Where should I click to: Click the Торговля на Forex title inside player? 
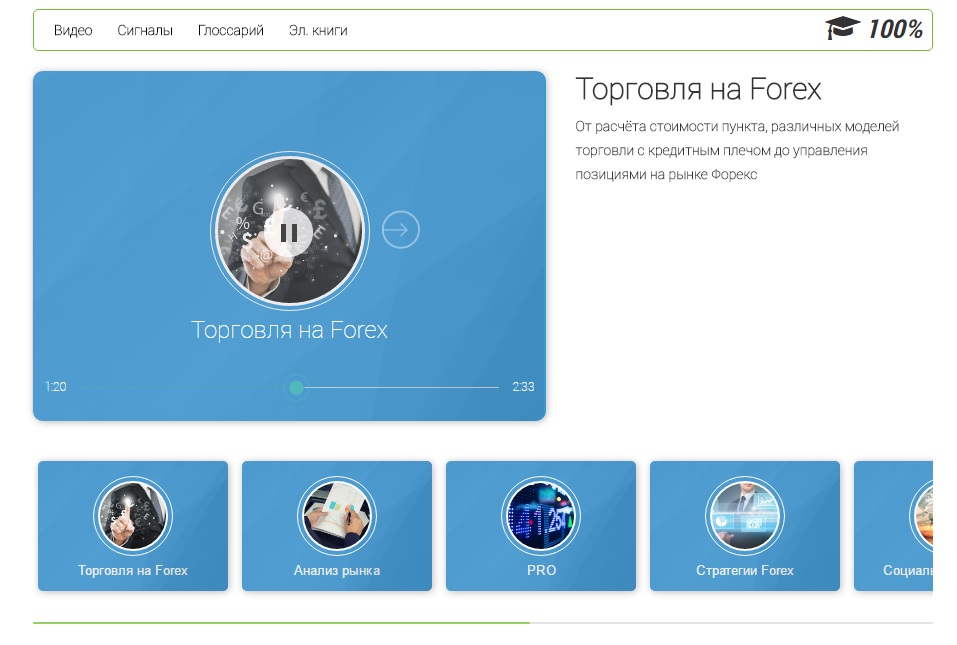(x=289, y=330)
